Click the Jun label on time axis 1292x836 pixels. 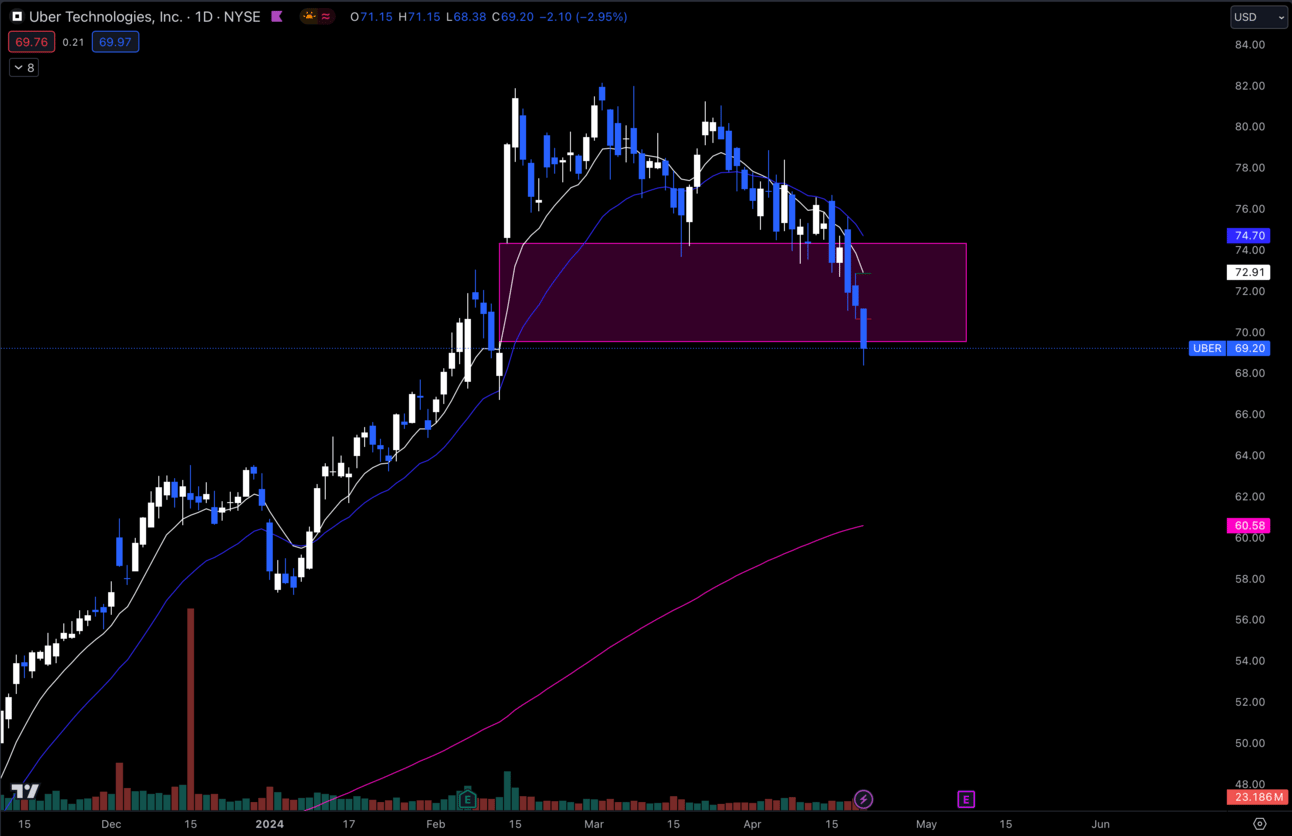[1100, 824]
